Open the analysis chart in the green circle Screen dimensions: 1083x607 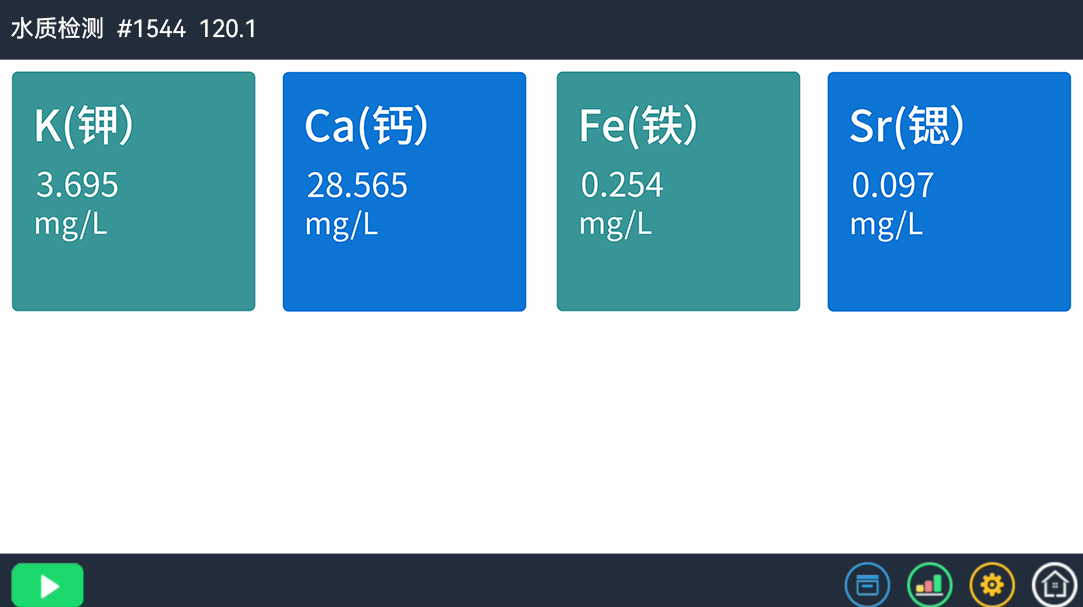pos(929,584)
